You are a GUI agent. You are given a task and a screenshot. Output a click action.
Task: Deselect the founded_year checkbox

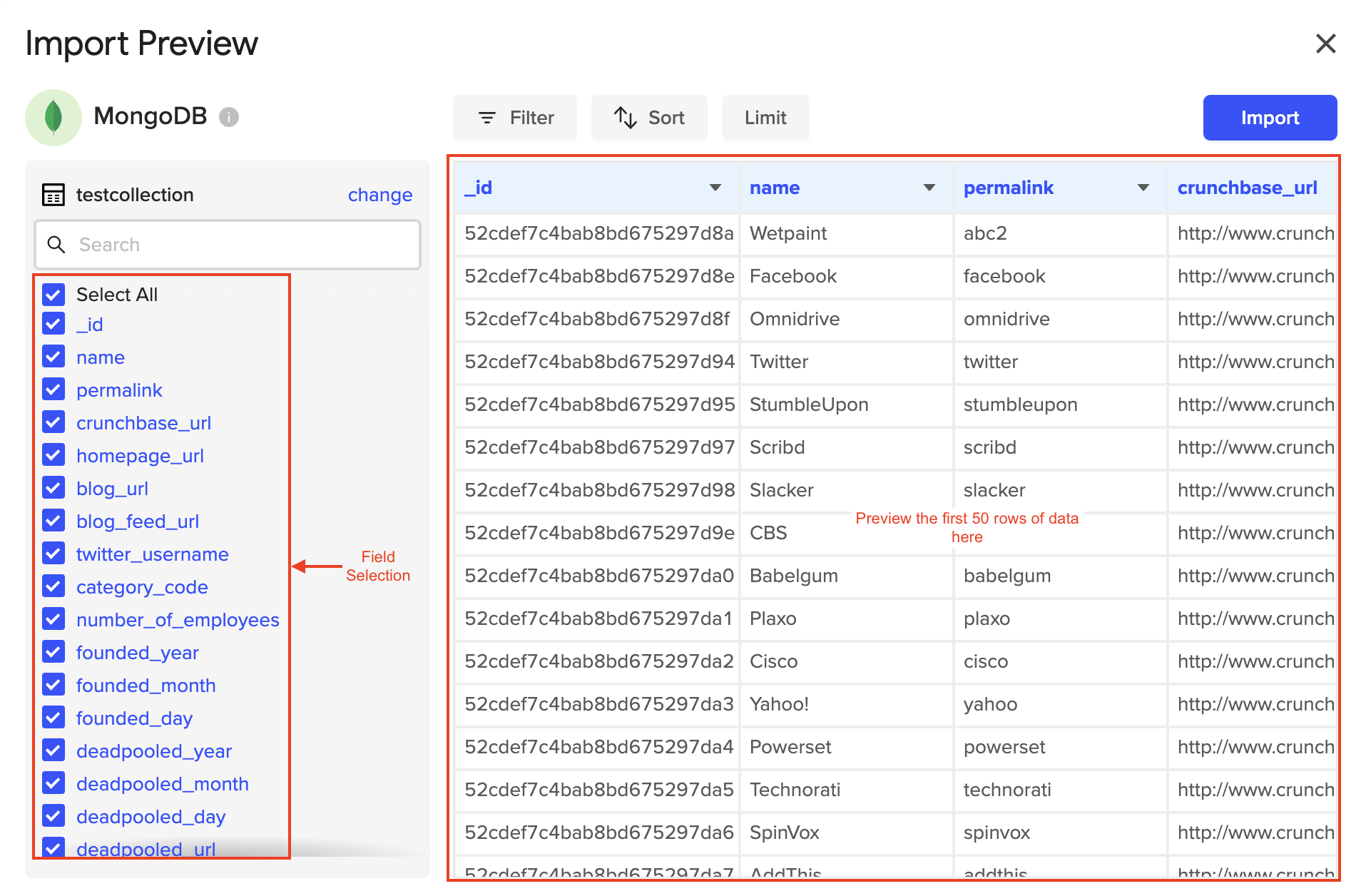pos(53,652)
